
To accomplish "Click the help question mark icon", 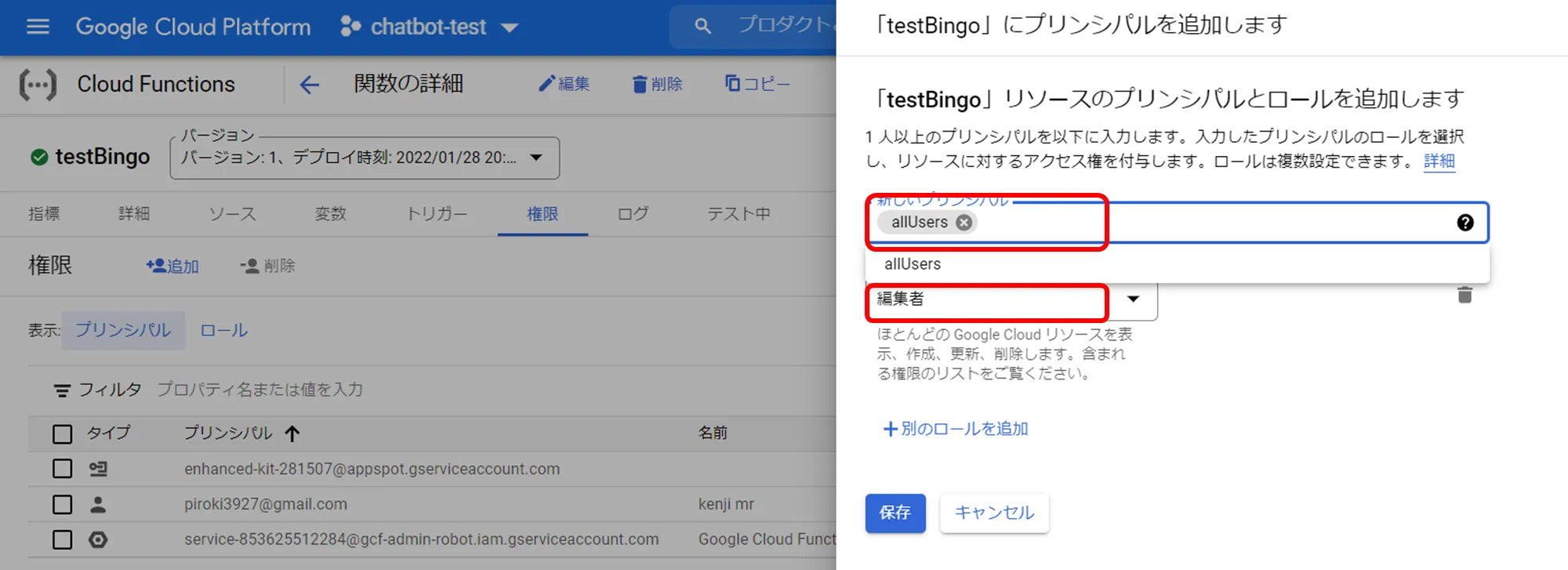I will coord(1465,223).
